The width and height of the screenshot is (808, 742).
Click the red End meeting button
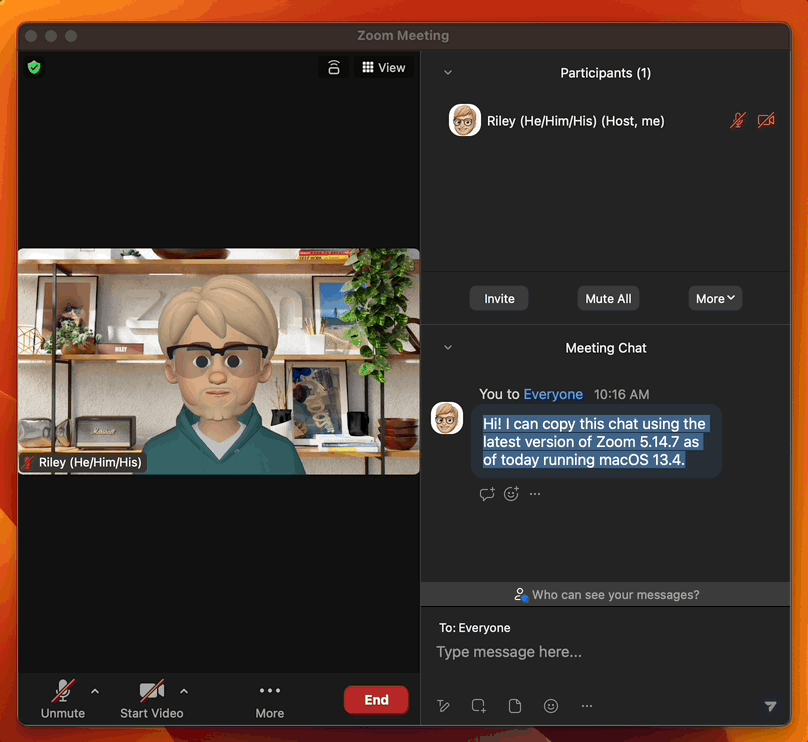tap(376, 700)
